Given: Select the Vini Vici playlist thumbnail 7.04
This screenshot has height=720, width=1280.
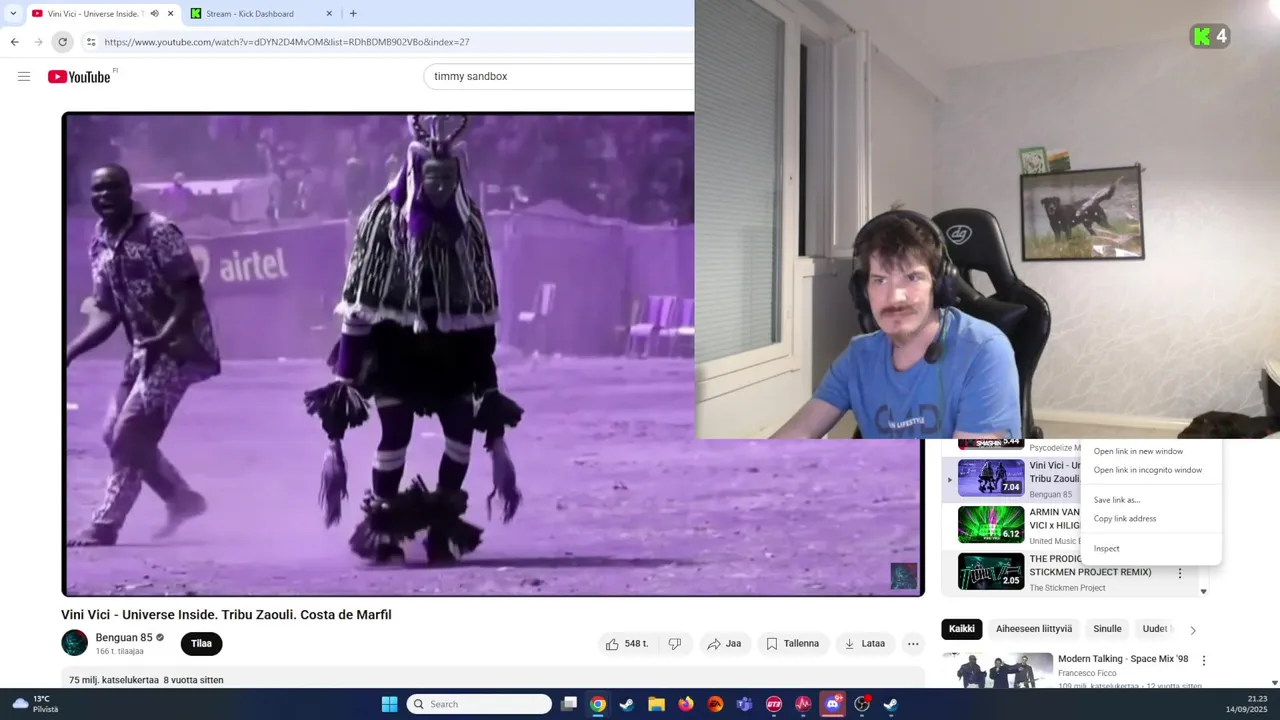Looking at the screenshot, I should [991, 478].
